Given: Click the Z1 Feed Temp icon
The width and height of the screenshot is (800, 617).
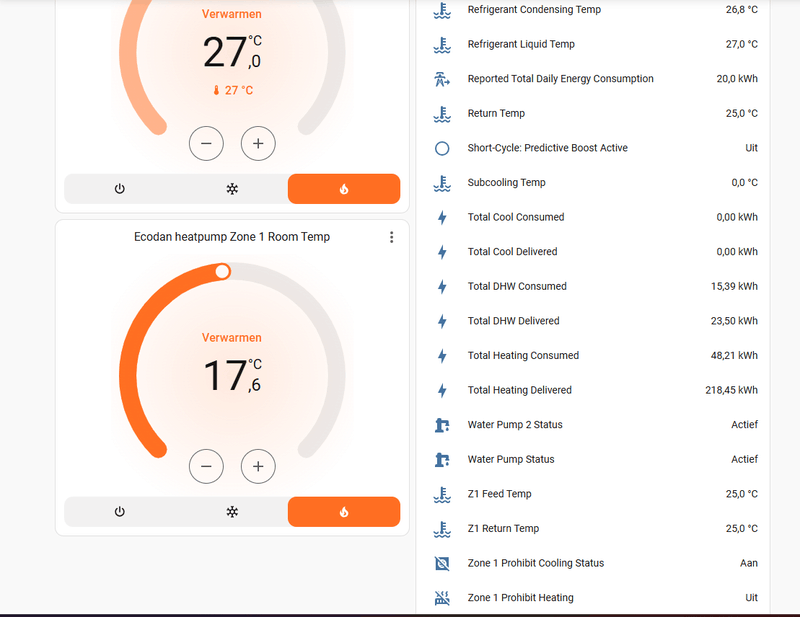Looking at the screenshot, I should click(442, 494).
